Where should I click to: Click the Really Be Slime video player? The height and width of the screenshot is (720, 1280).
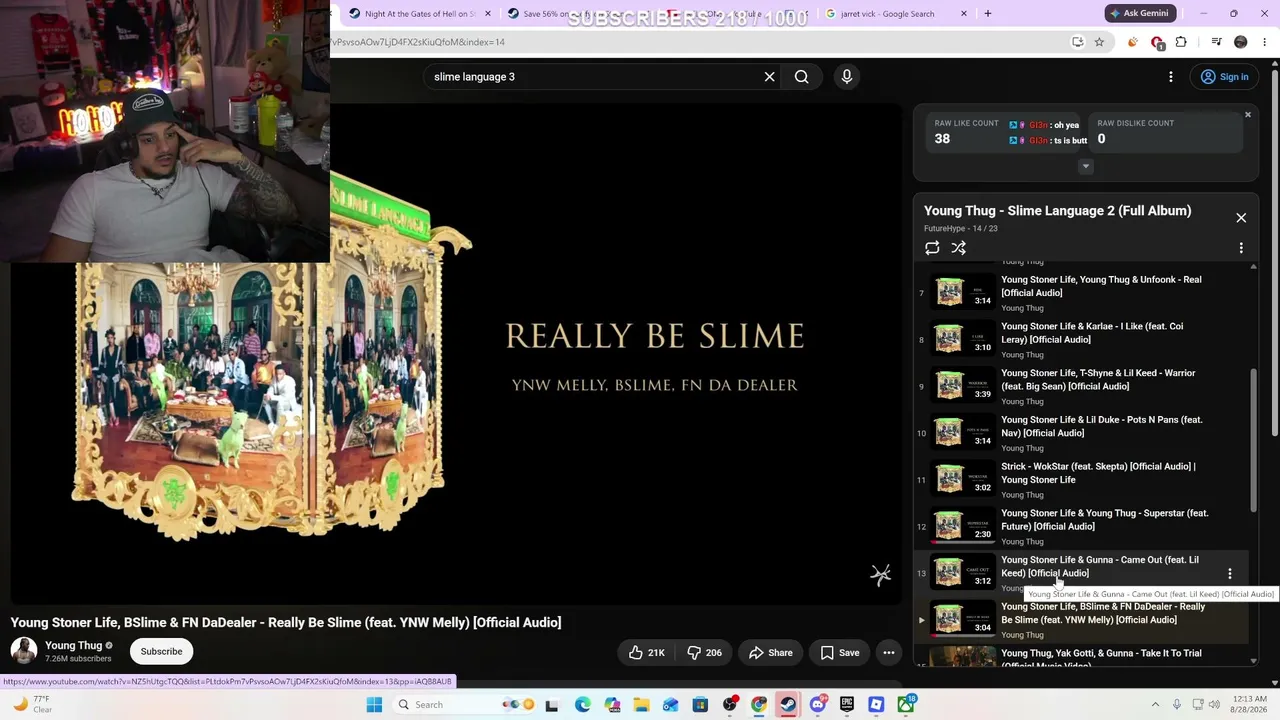click(x=456, y=354)
